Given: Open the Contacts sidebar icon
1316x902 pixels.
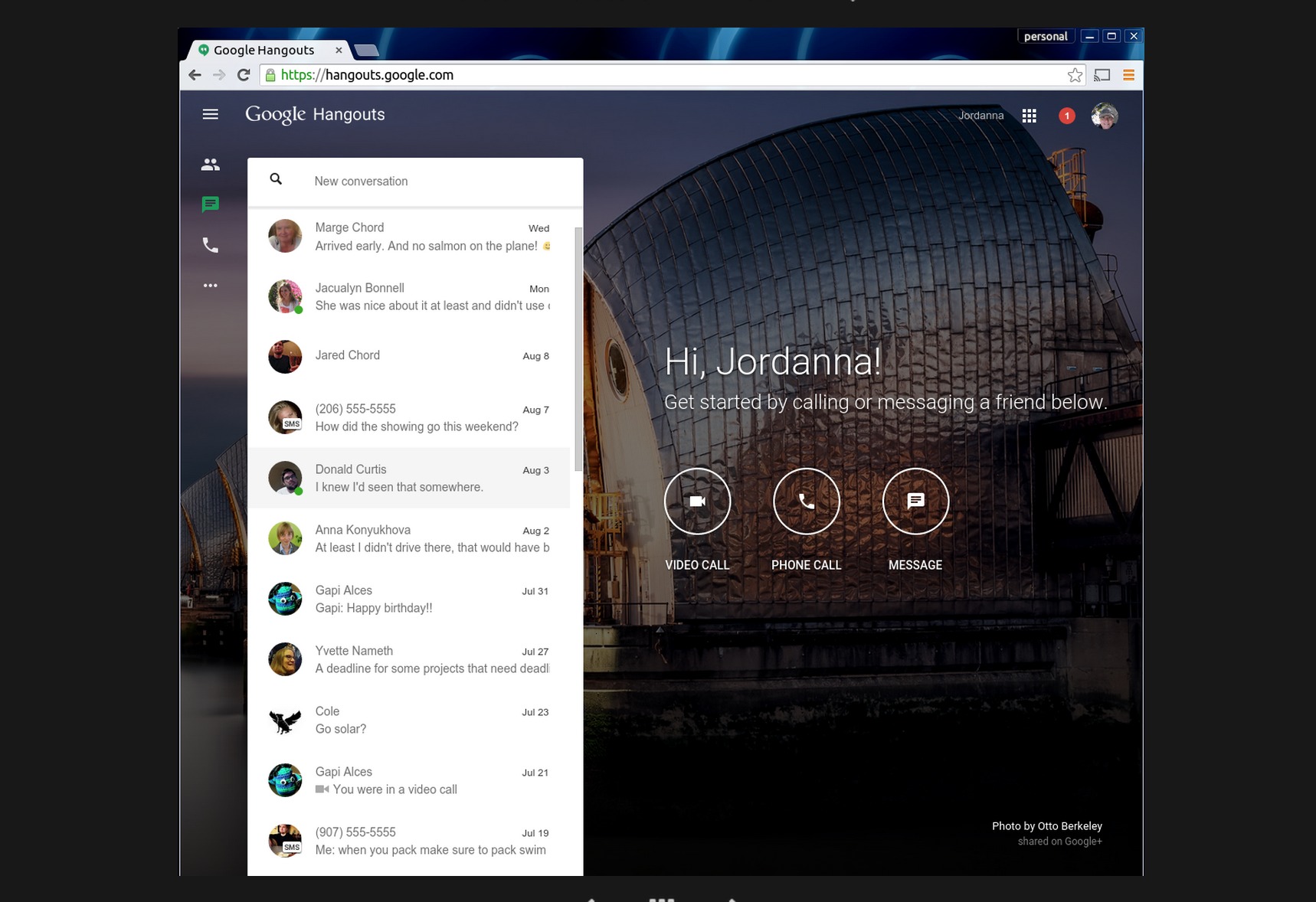Looking at the screenshot, I should pyautogui.click(x=211, y=165).
